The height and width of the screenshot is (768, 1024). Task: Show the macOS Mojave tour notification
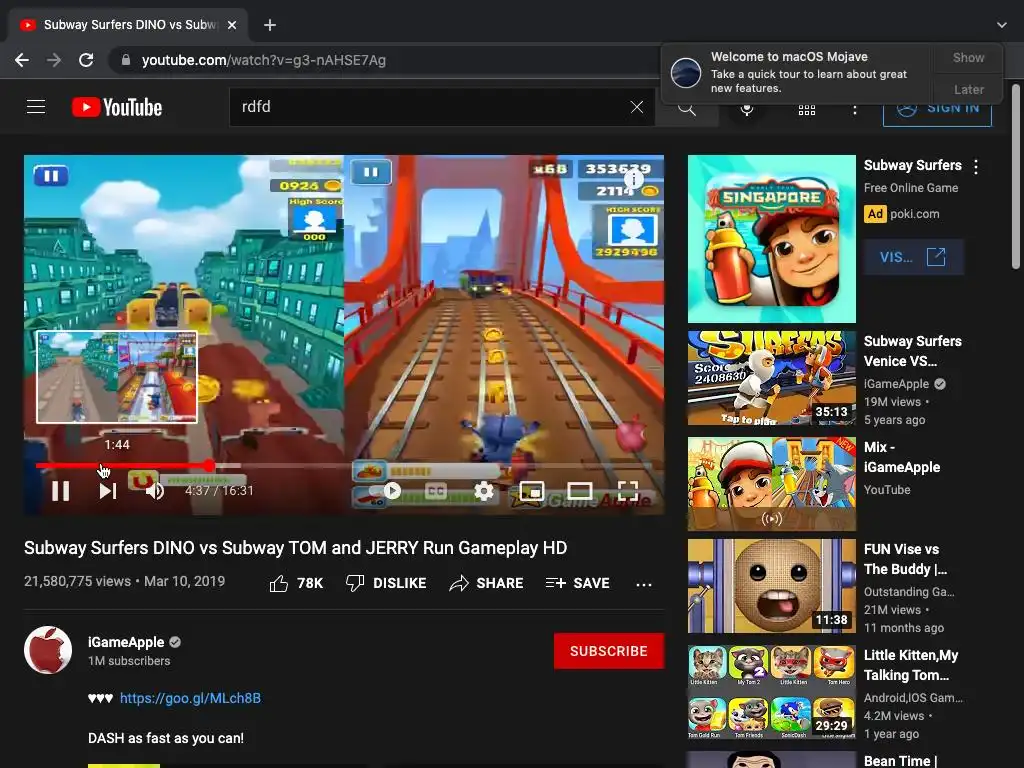pyautogui.click(x=968, y=57)
